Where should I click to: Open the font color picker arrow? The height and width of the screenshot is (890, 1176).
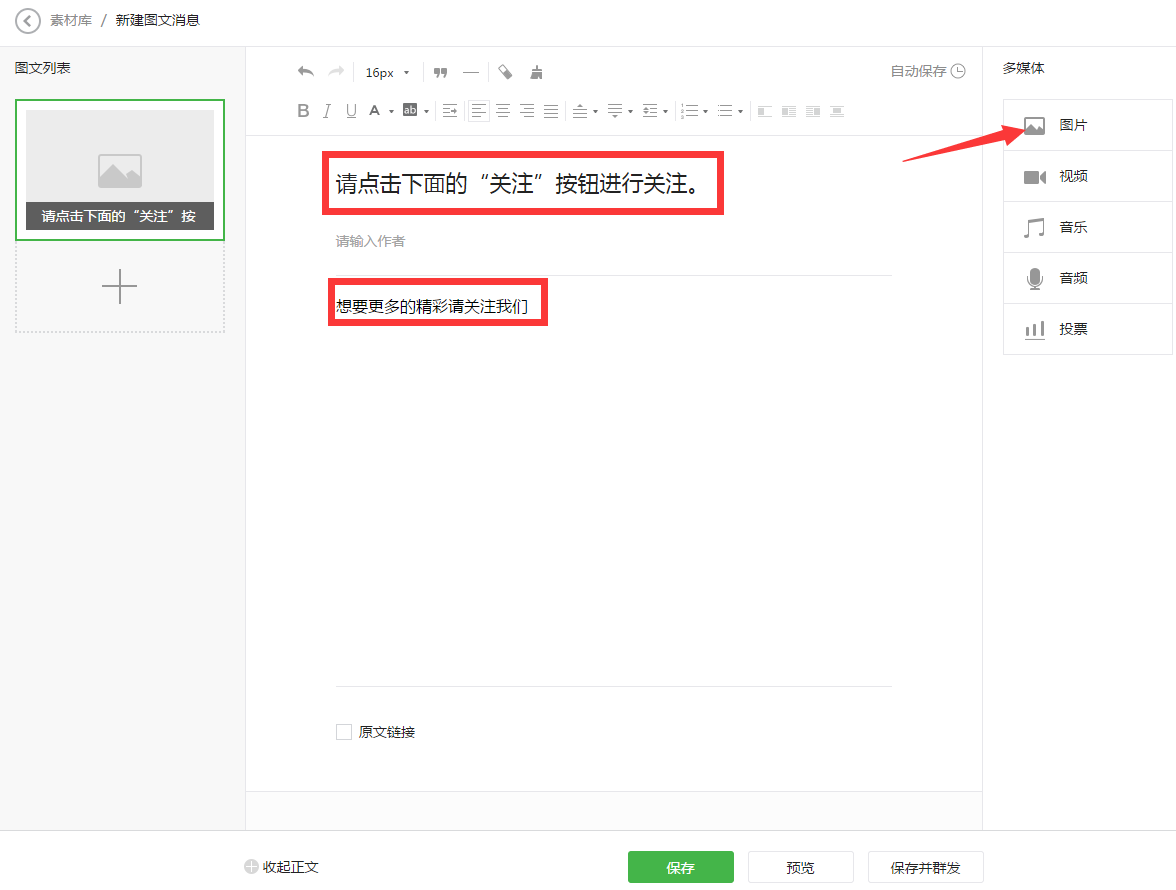(391, 111)
